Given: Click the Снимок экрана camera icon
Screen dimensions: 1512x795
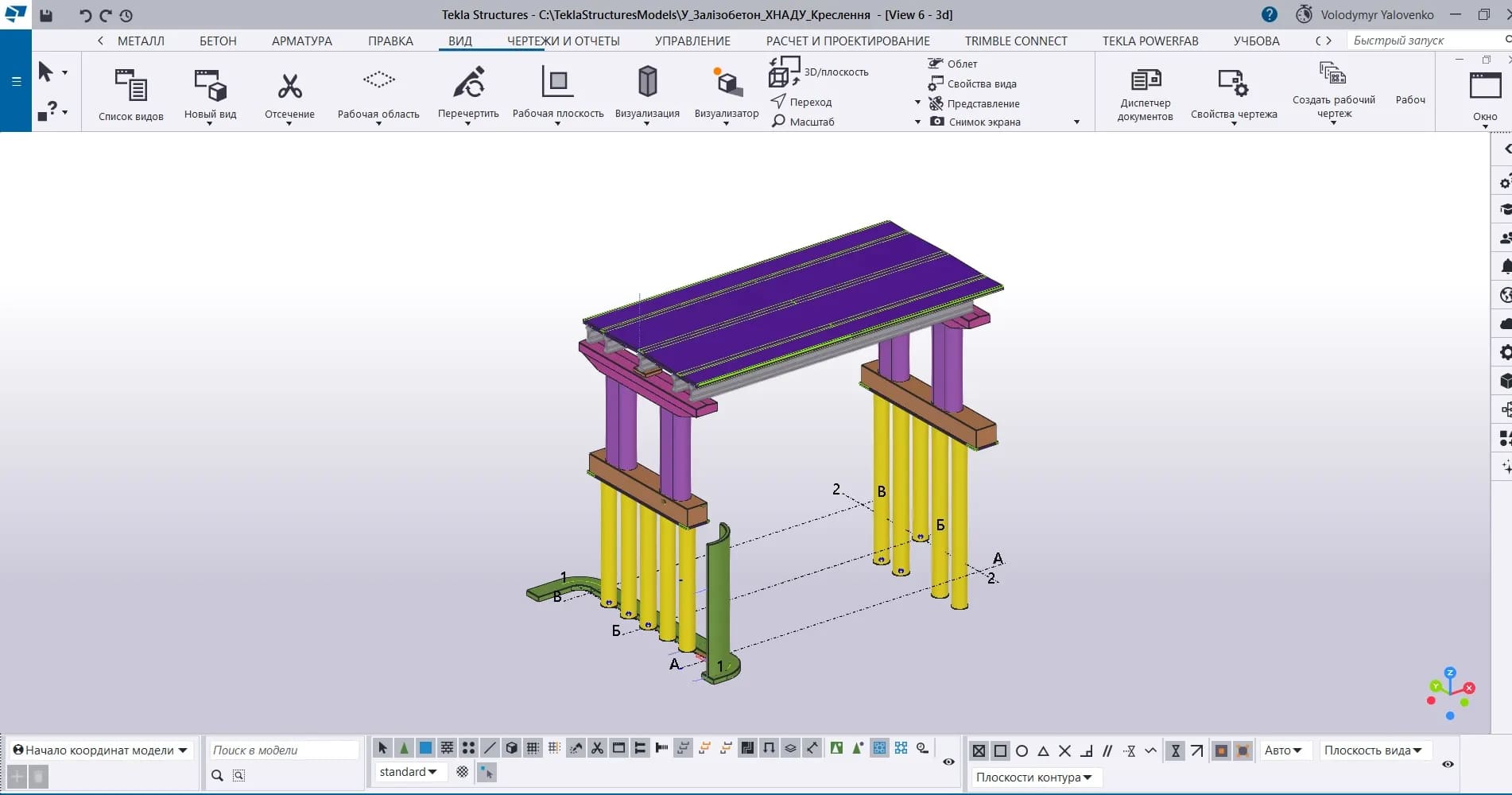Looking at the screenshot, I should click(938, 122).
